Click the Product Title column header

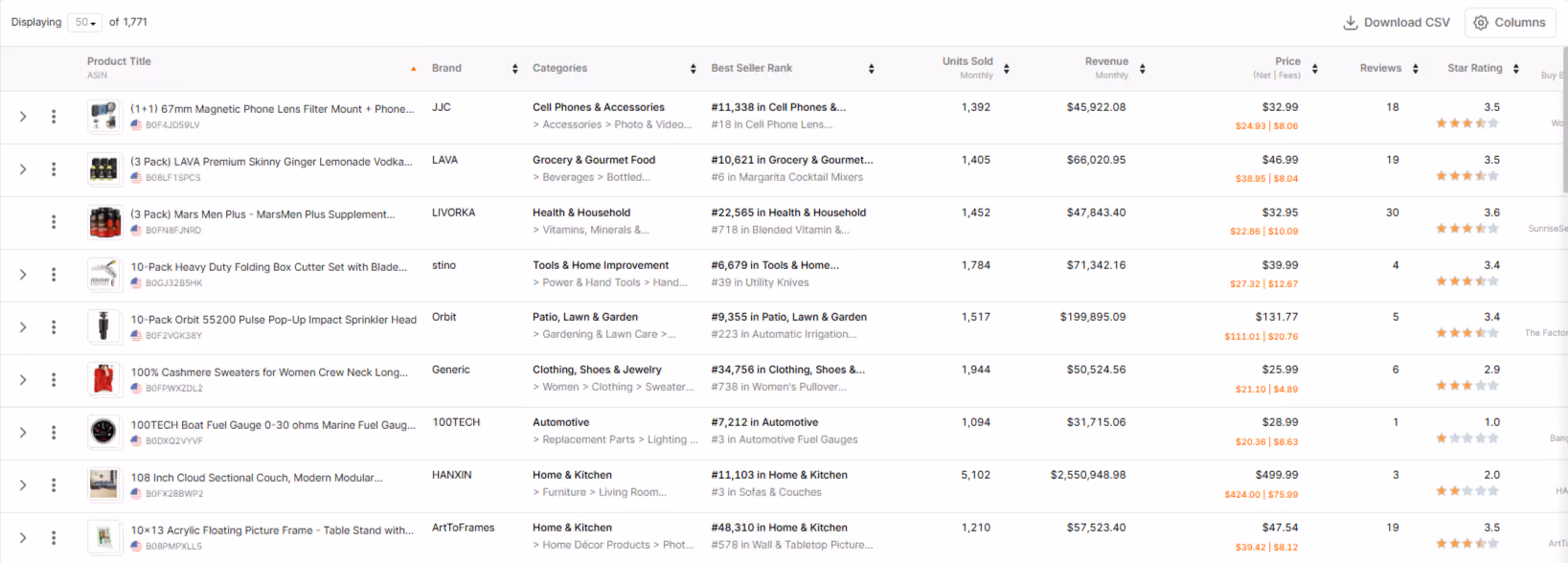119,61
